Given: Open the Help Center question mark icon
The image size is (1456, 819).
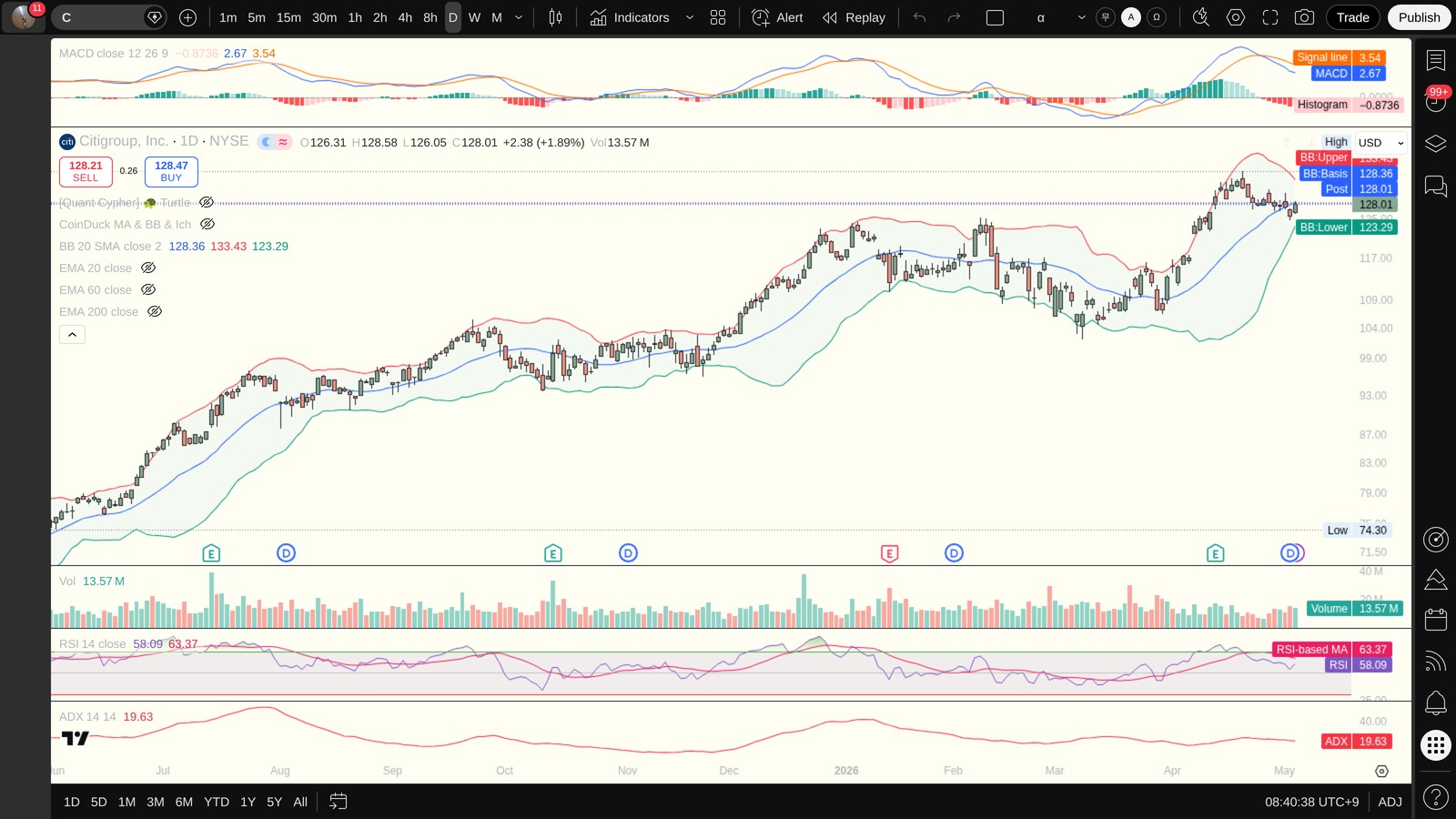Looking at the screenshot, I should (1436, 798).
